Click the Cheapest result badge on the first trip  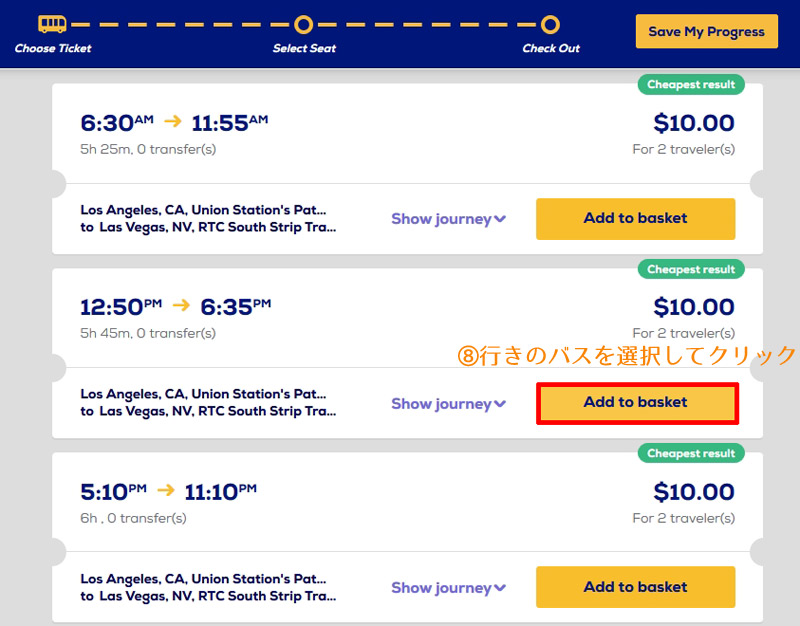point(691,85)
